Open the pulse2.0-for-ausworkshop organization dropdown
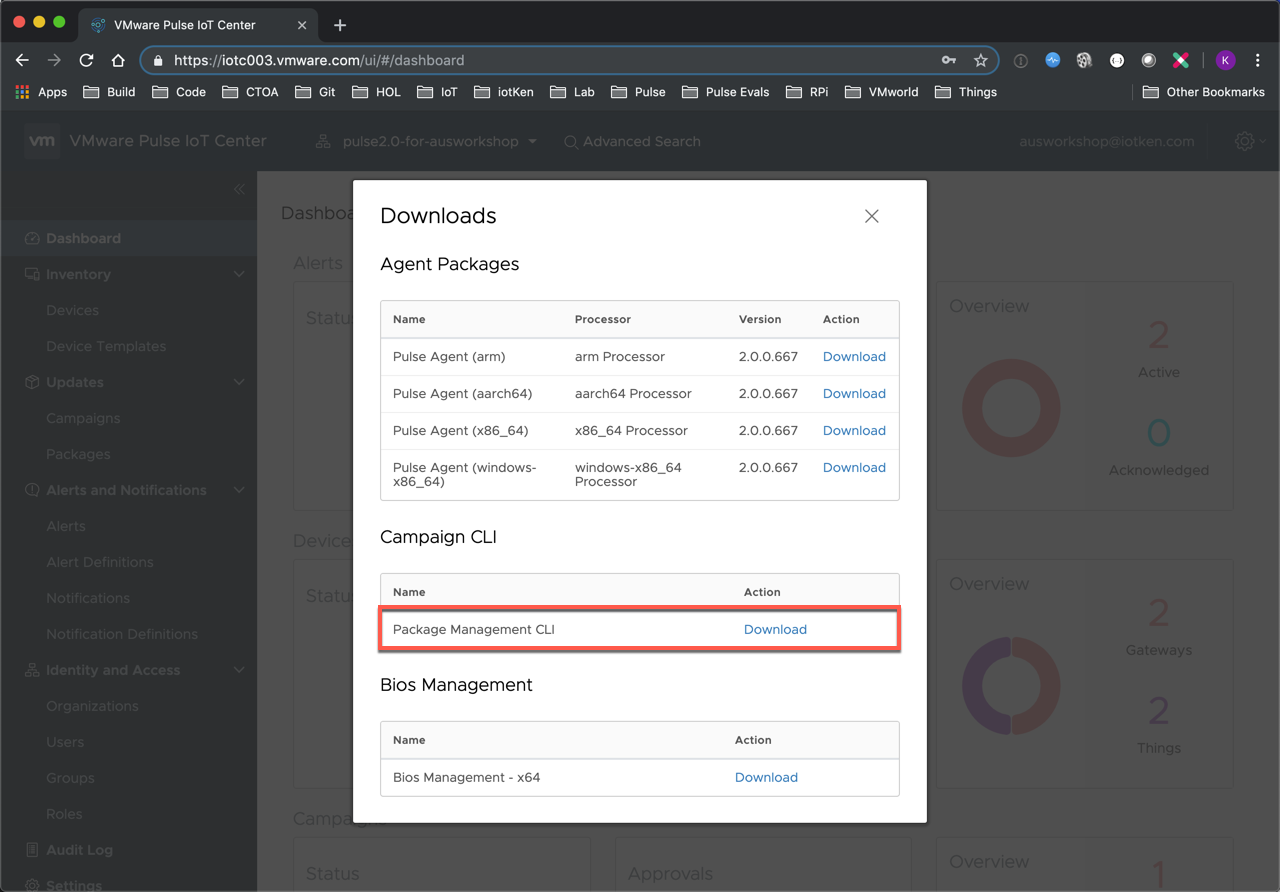Screen dimensions: 1280x892 click(427, 142)
